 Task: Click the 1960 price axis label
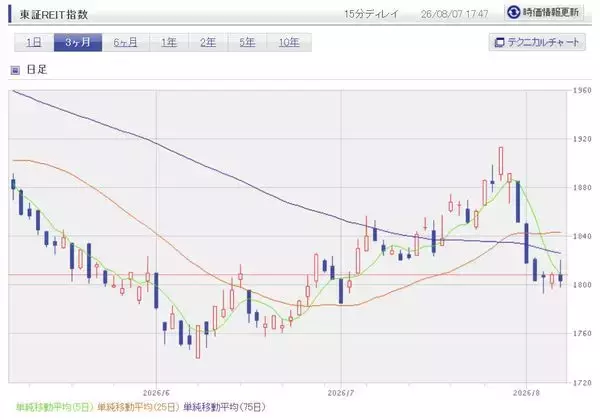coord(582,91)
